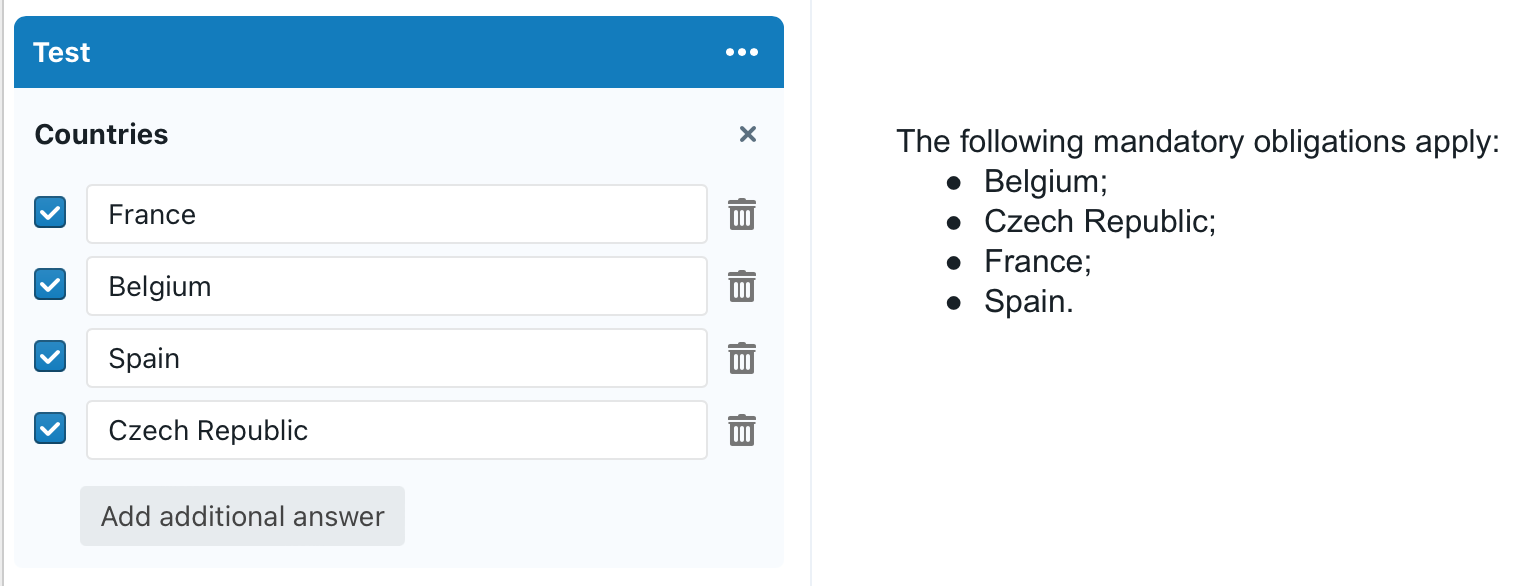This screenshot has width=1530, height=586.
Task: Remove the Spain answer using trash icon
Action: 741,358
